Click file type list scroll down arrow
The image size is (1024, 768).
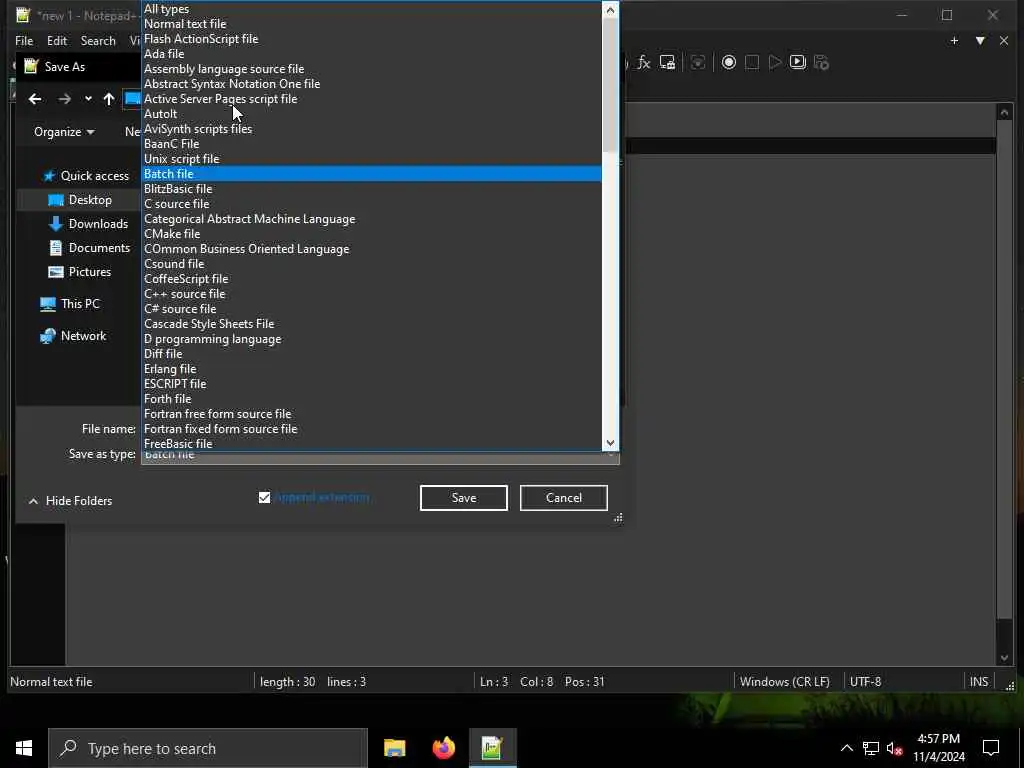[x=610, y=443]
